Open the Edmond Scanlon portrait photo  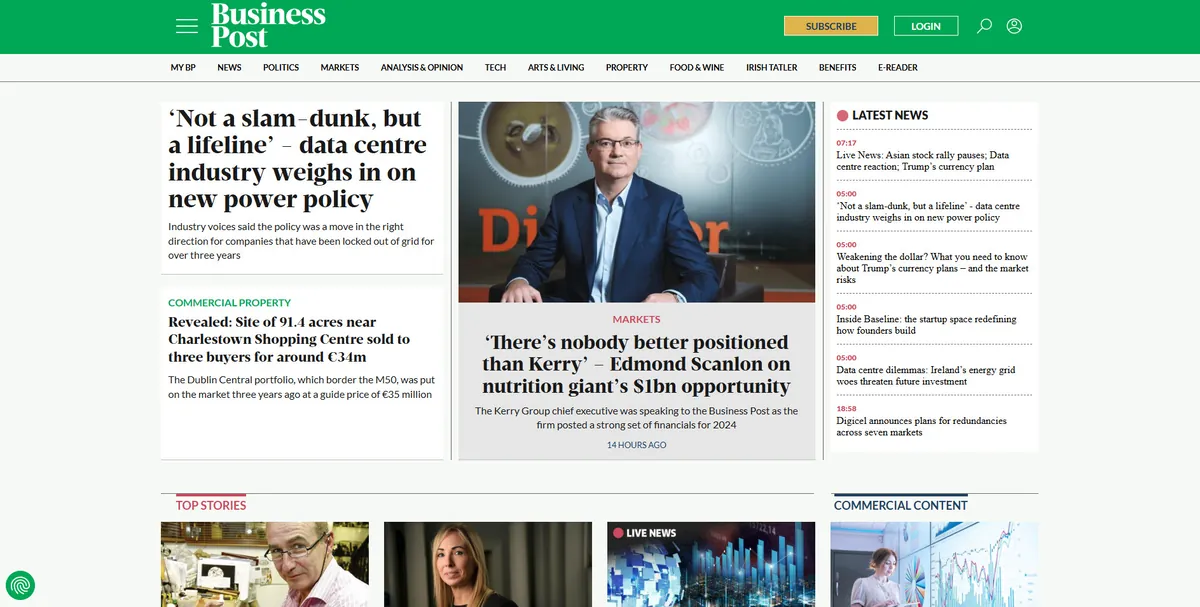[x=637, y=202]
